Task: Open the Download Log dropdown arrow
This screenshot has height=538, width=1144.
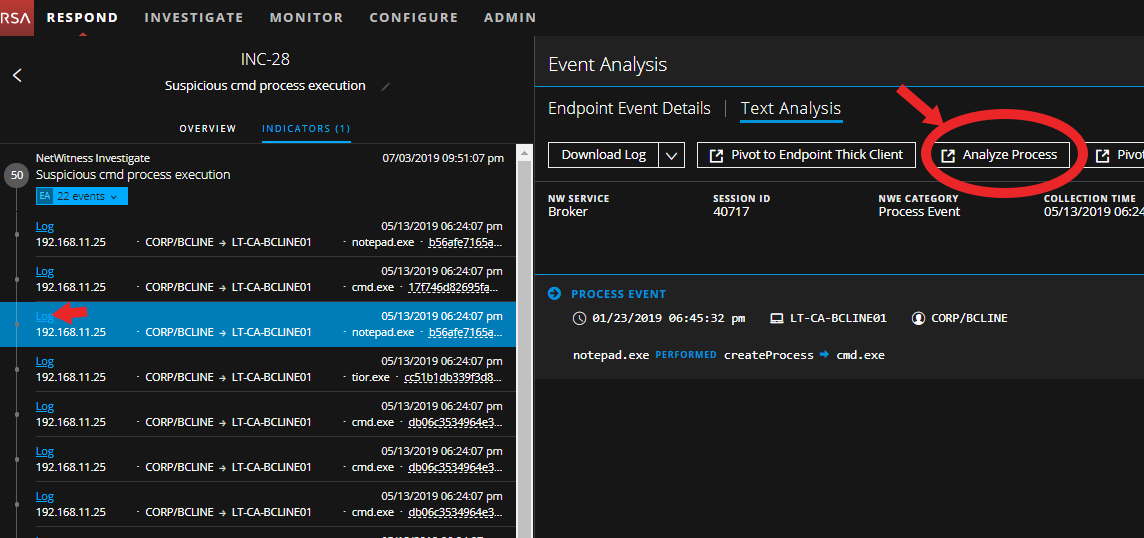Action: [673, 155]
